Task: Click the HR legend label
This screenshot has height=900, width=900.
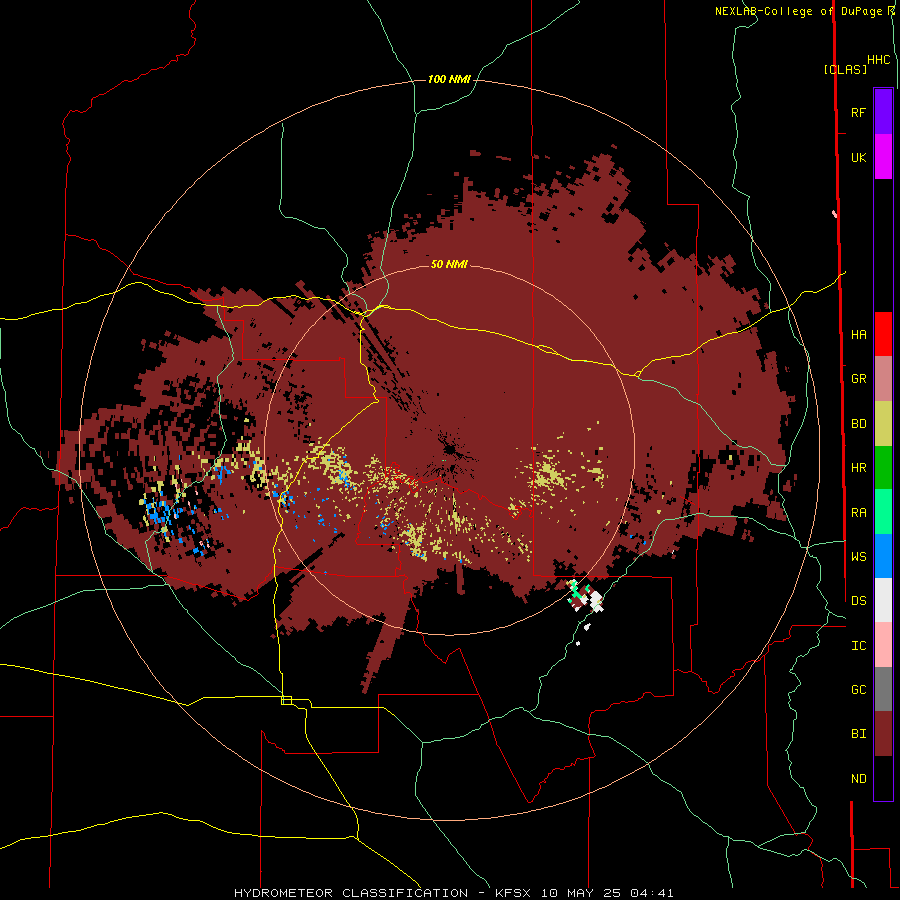Action: 858,468
